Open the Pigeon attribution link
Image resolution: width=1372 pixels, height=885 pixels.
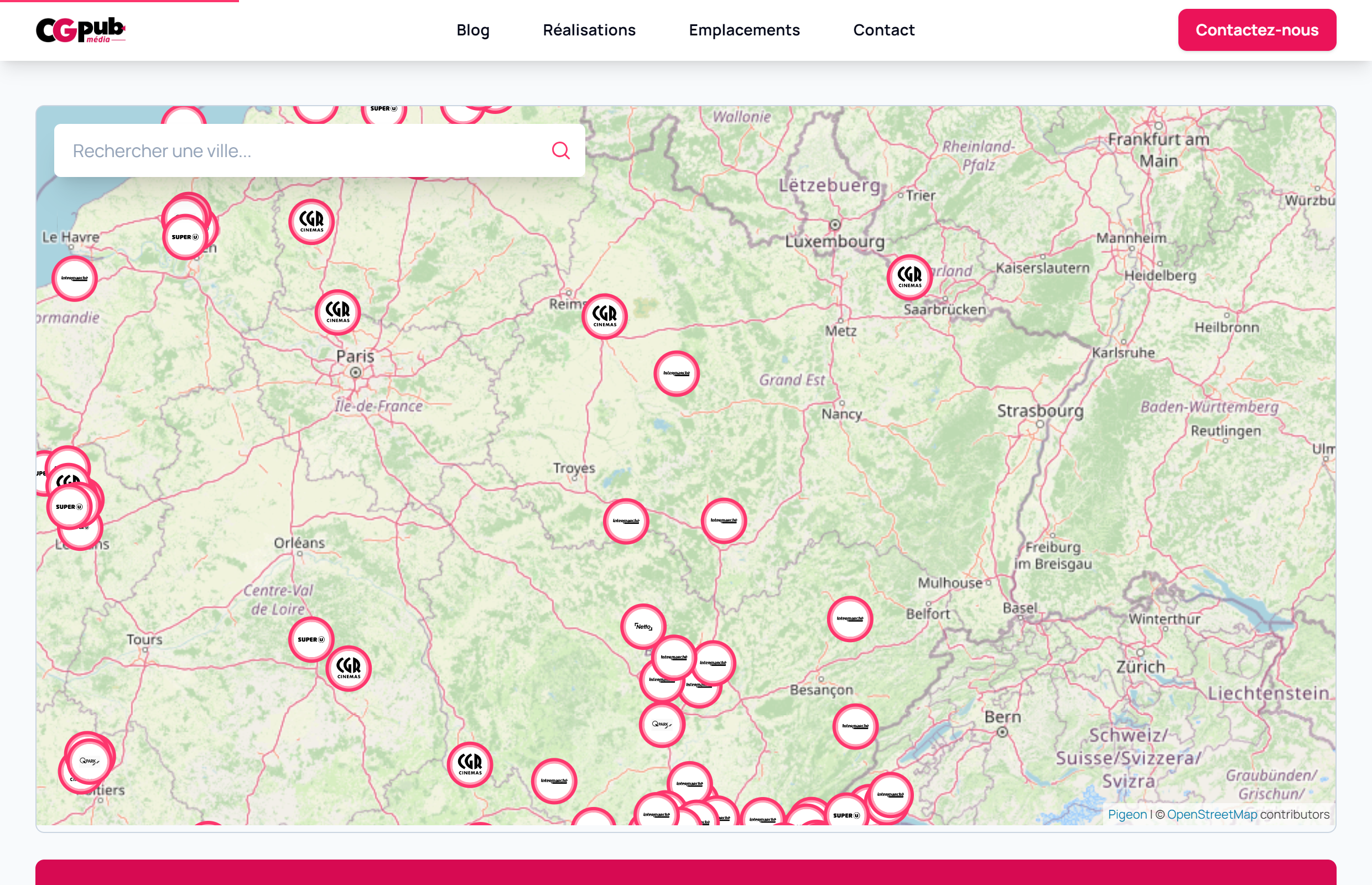[x=1126, y=814]
